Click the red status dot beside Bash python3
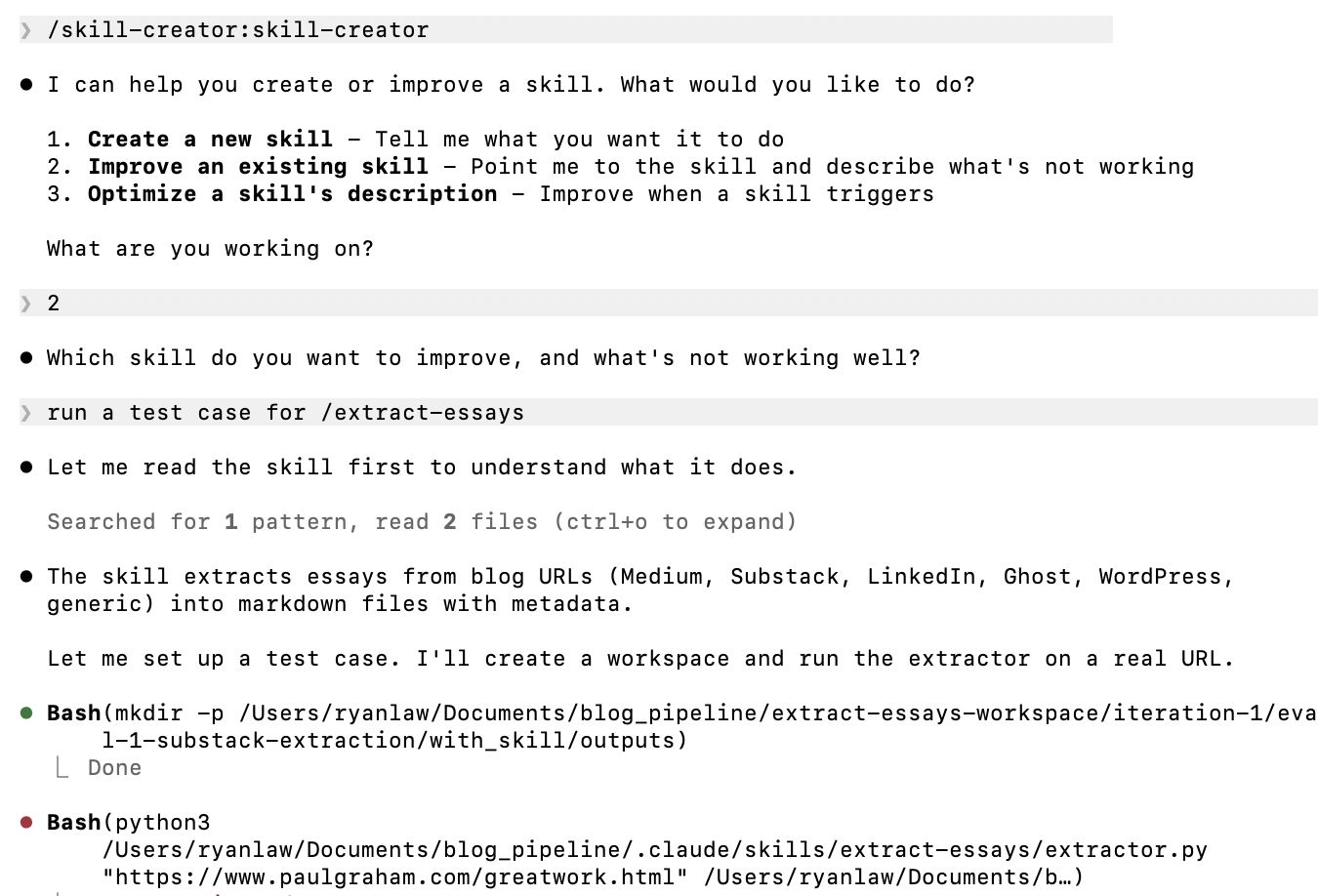Screen dimensions: 1318x896 point(26,823)
